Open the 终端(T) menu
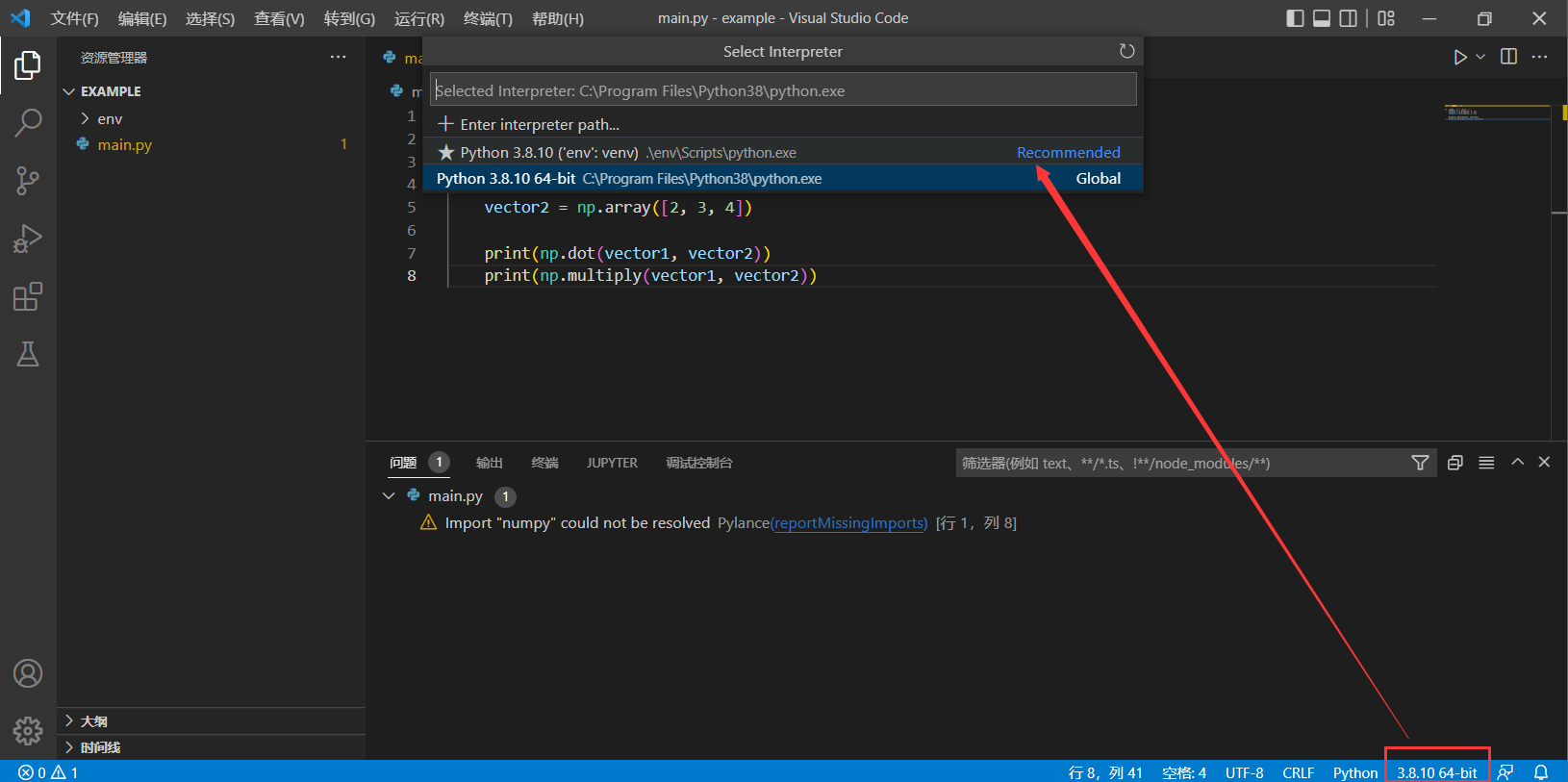Viewport: 1568px width, 782px height. click(488, 19)
